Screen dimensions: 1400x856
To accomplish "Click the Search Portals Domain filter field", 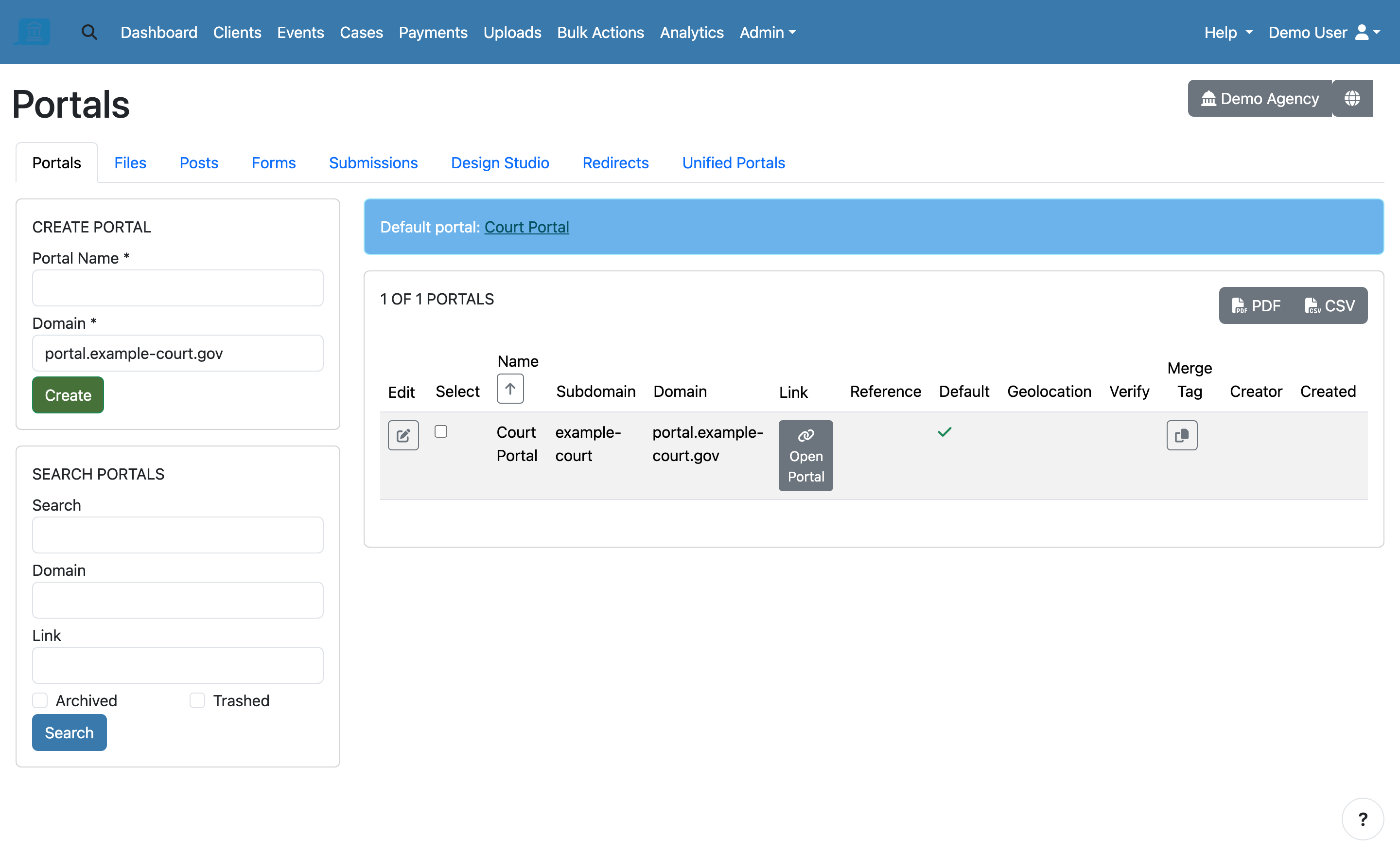I will (x=178, y=600).
